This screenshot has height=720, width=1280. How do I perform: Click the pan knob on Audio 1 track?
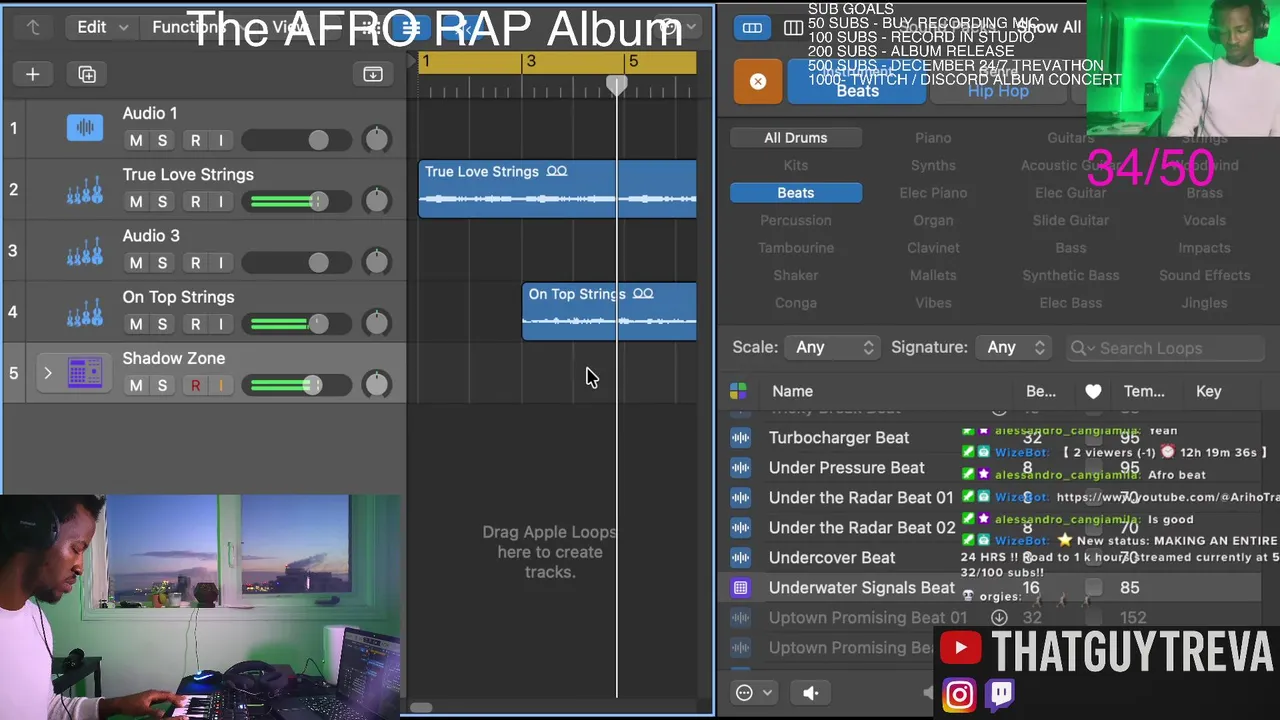click(377, 140)
